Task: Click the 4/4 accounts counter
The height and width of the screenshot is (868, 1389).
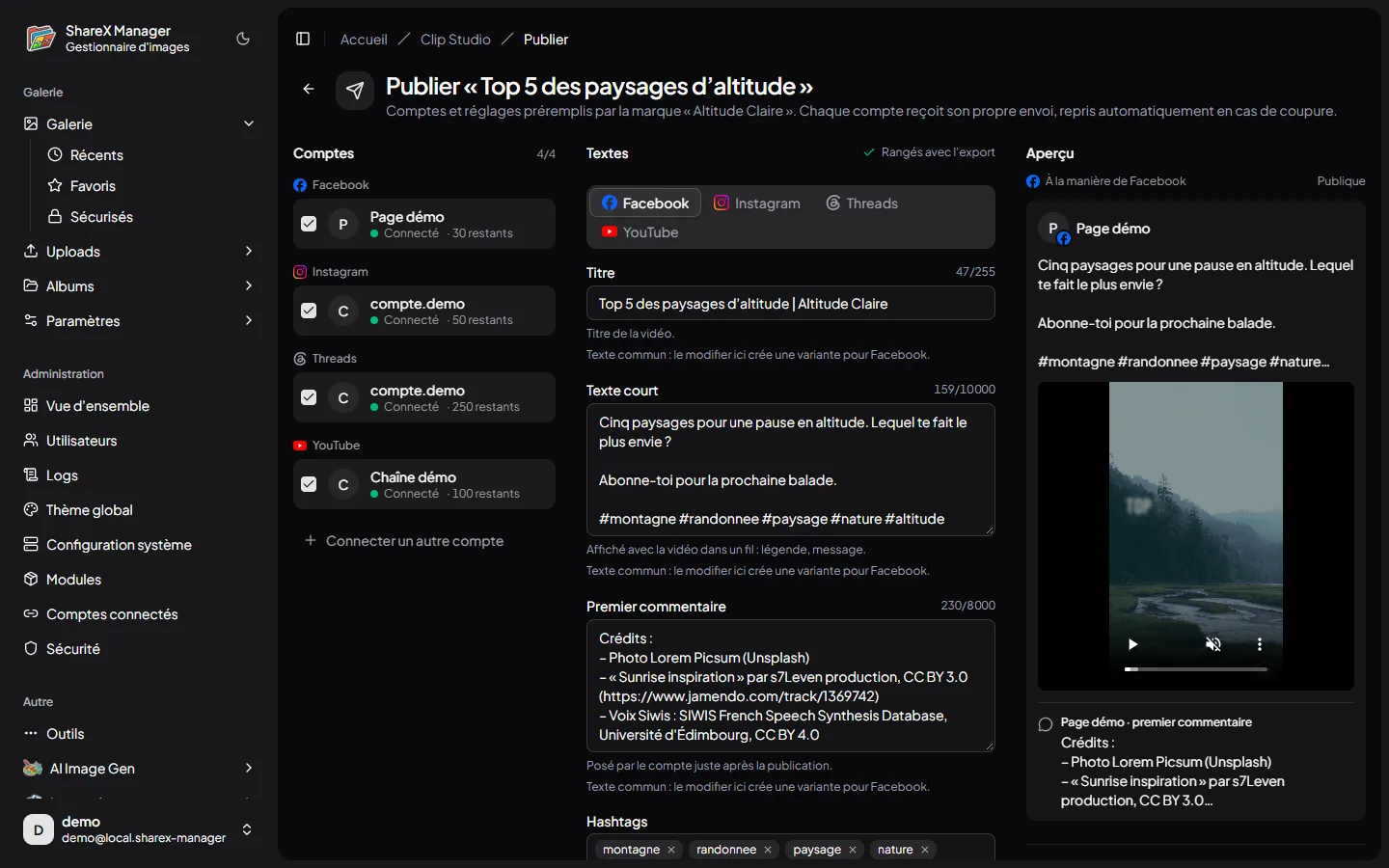Action: tap(546, 154)
